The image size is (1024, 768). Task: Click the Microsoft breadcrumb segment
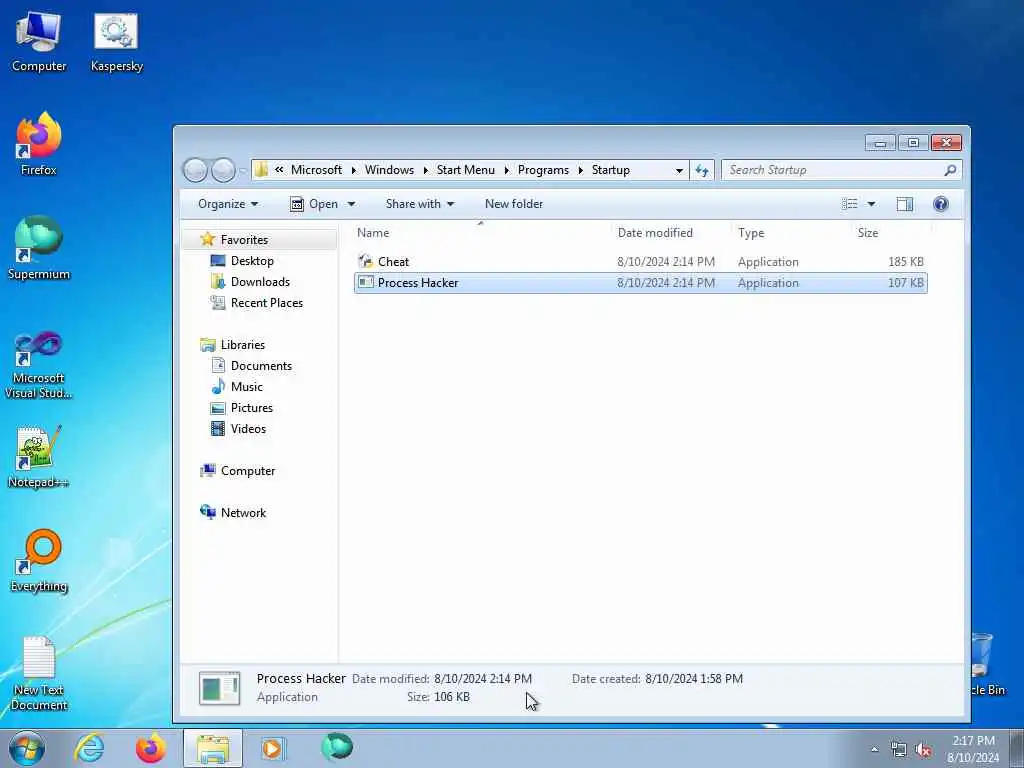pos(316,170)
